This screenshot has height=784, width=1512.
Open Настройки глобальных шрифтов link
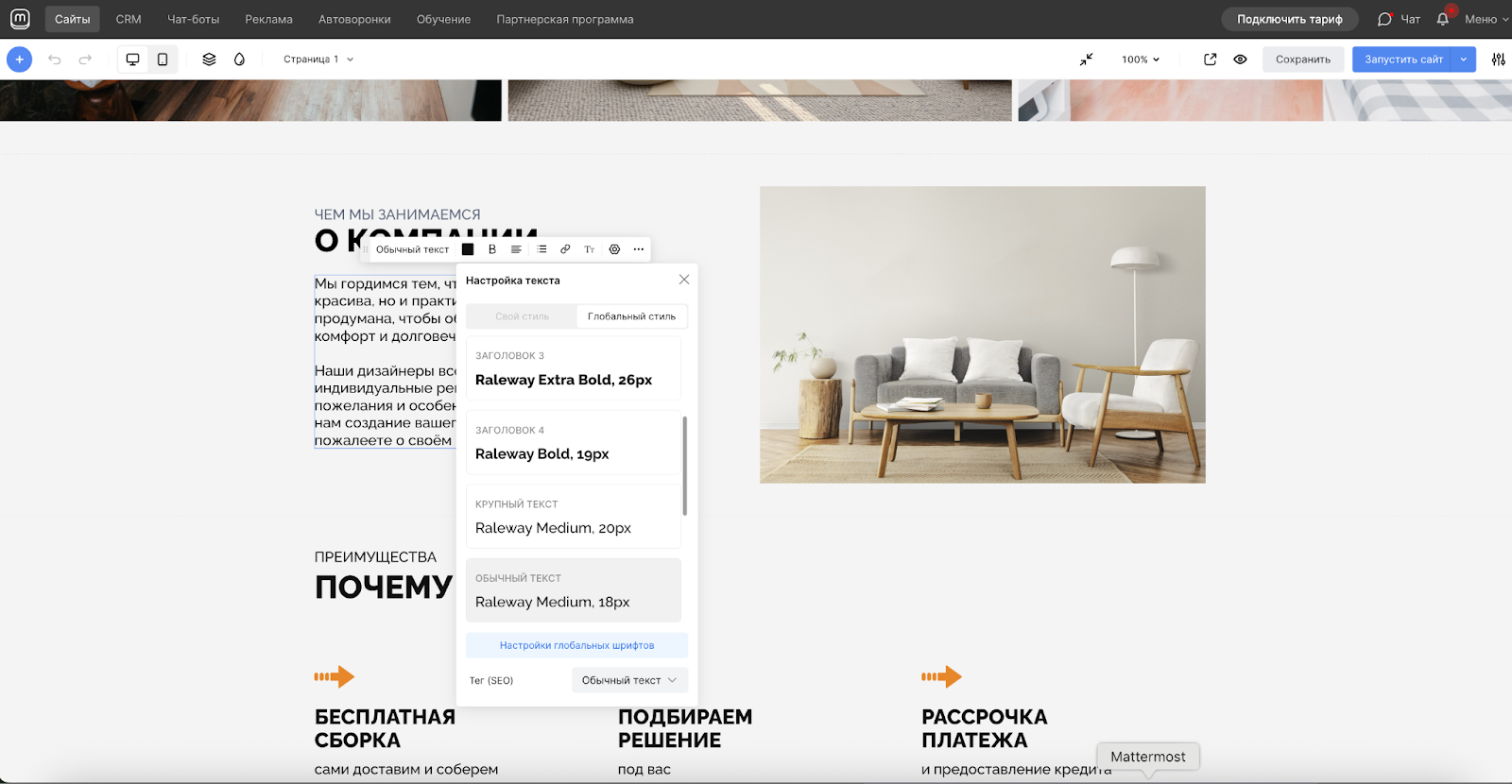(x=576, y=645)
